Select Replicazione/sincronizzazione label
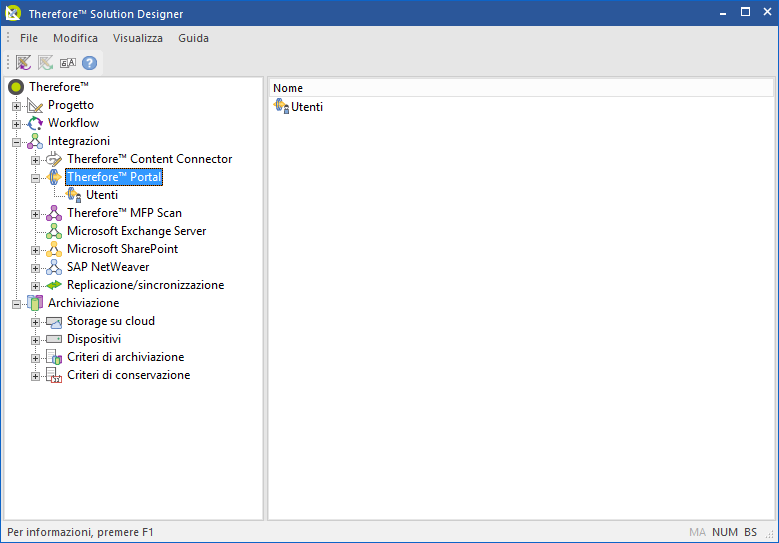The image size is (779, 543). (x=146, y=285)
